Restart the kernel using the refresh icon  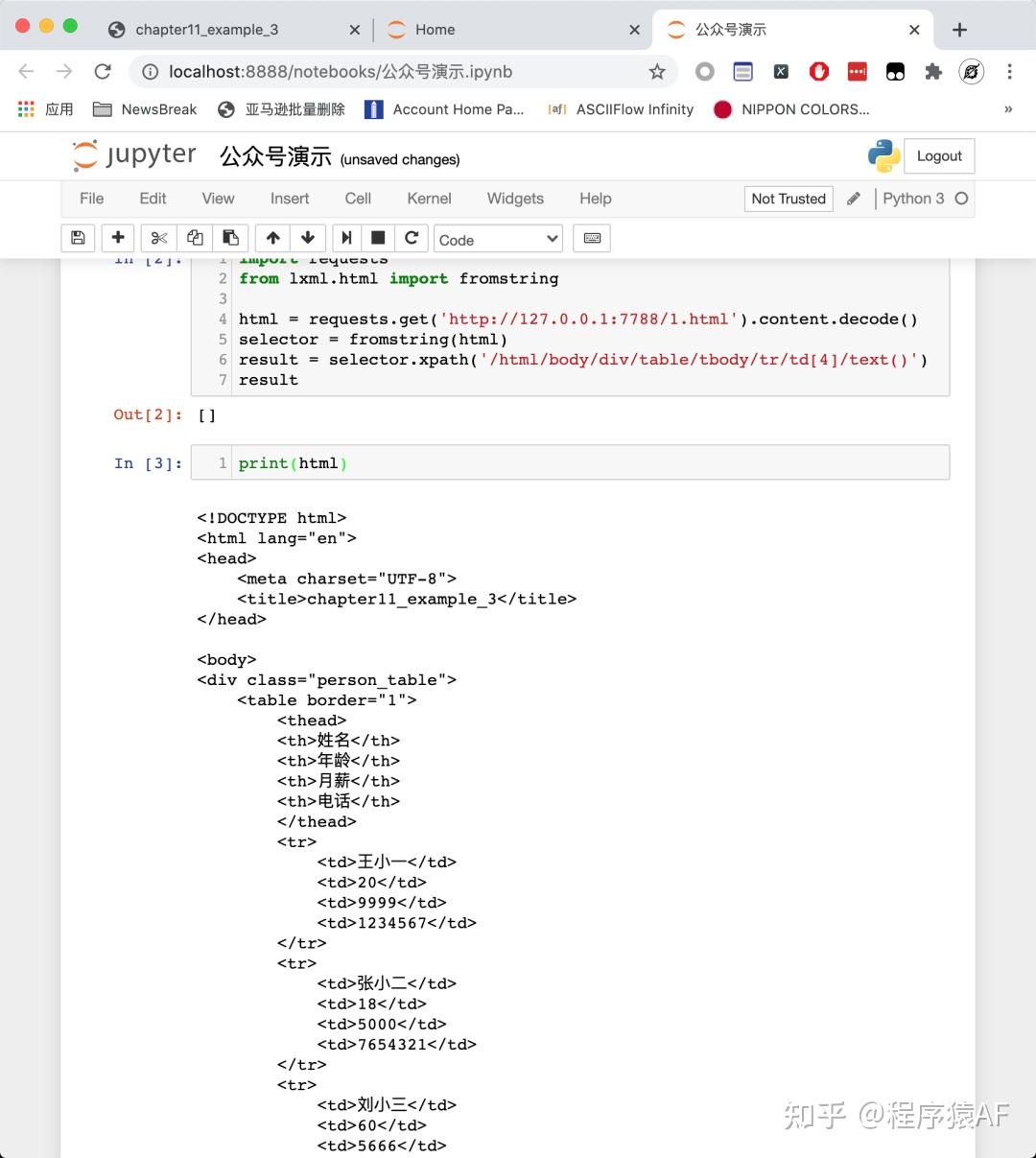click(412, 238)
